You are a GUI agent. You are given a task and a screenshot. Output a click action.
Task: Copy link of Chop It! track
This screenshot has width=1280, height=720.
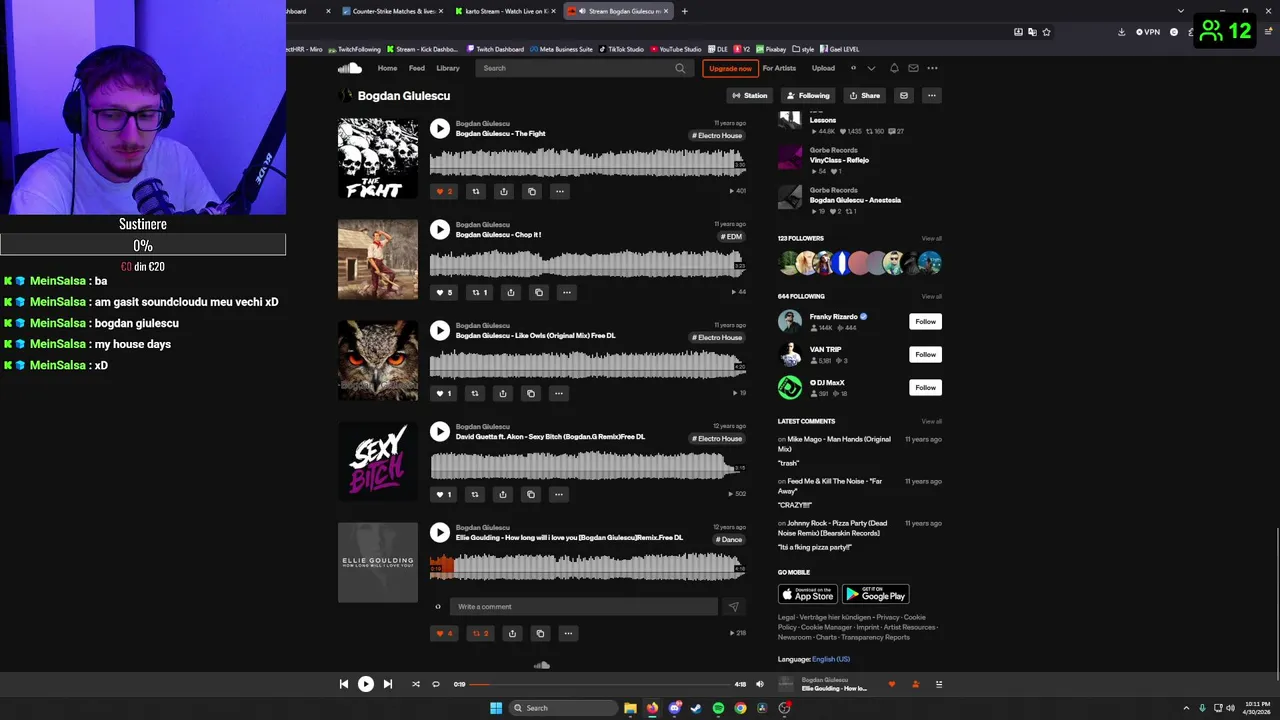(538, 292)
